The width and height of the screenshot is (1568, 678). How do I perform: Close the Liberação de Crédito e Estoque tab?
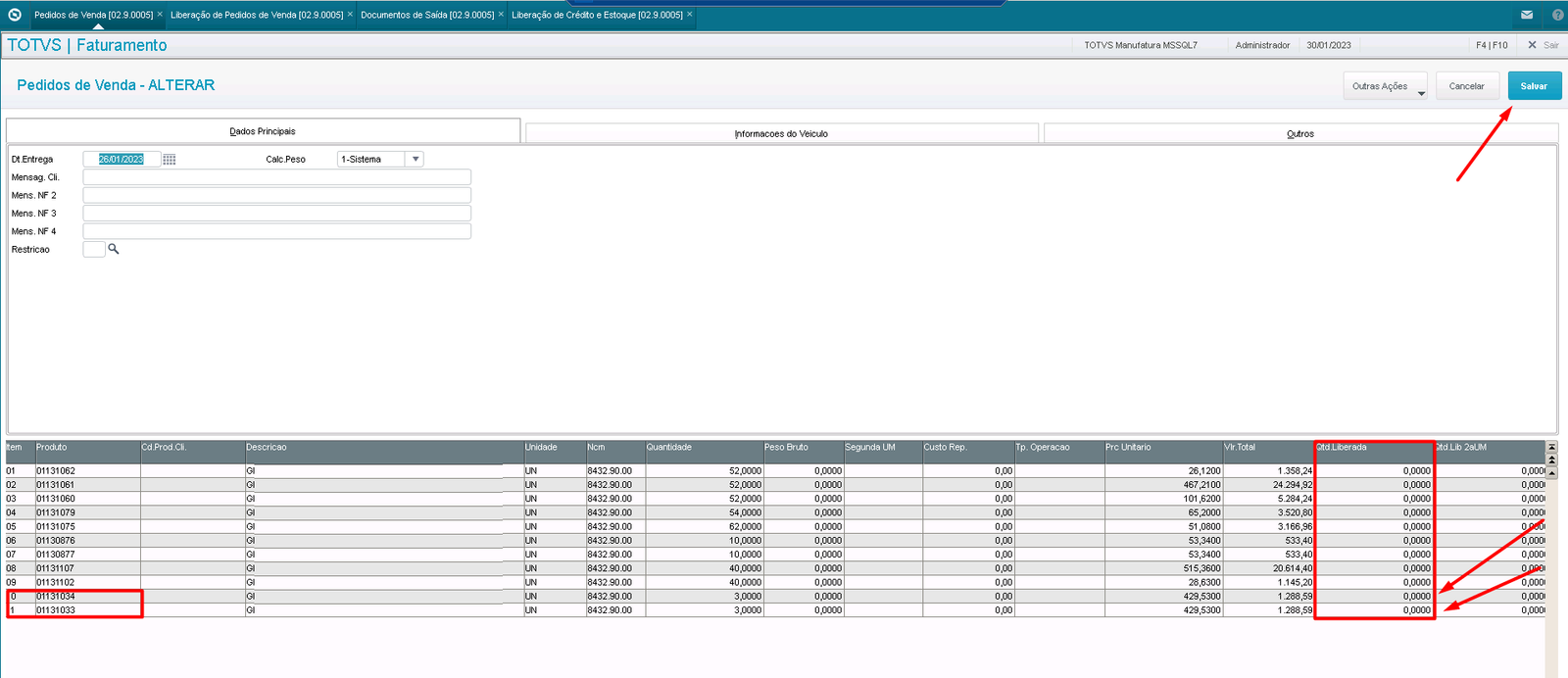[690, 15]
